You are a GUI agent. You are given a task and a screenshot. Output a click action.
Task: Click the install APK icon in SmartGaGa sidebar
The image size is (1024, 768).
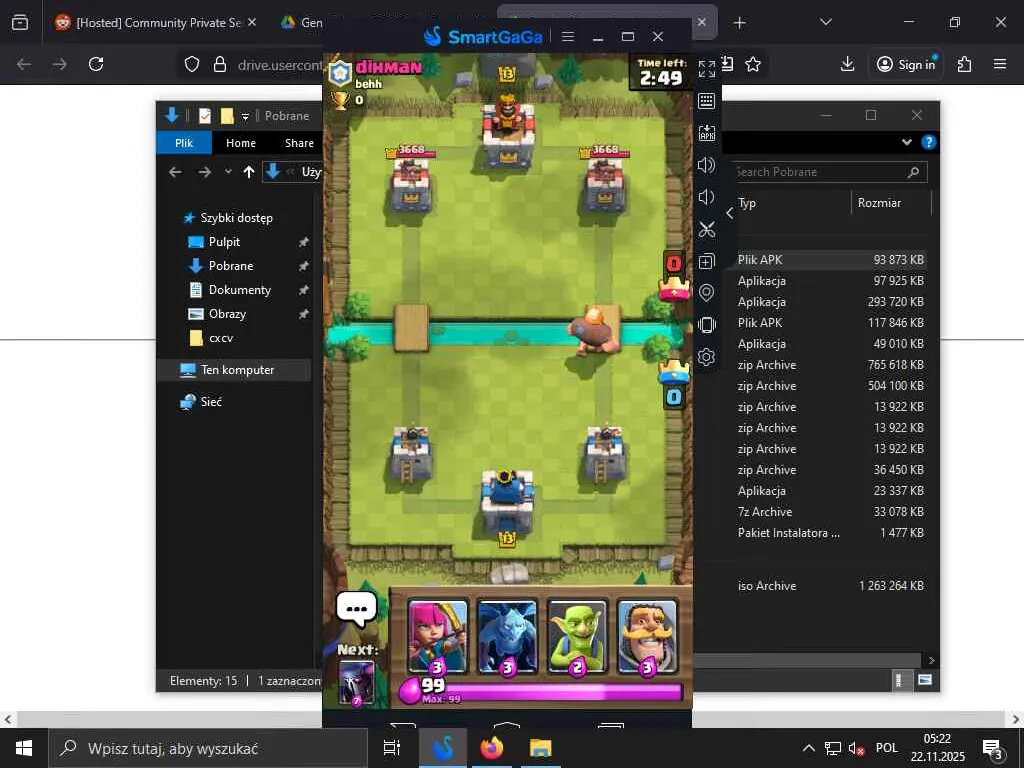[x=707, y=133]
